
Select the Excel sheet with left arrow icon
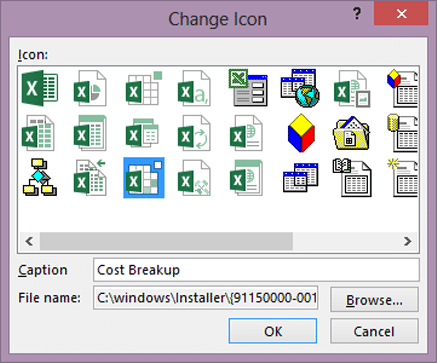point(90,178)
